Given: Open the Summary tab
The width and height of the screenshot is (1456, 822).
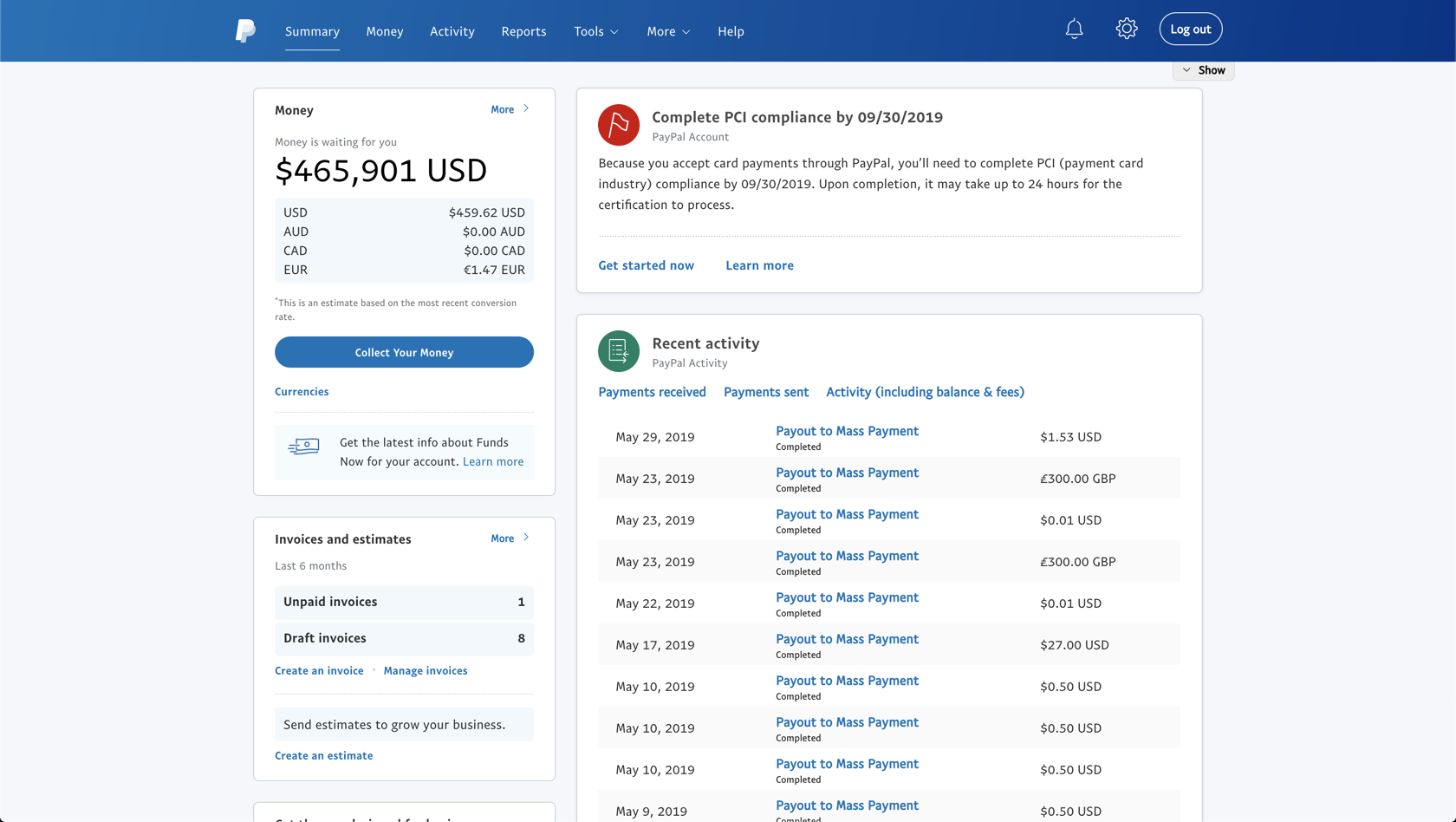Looking at the screenshot, I should tap(312, 31).
